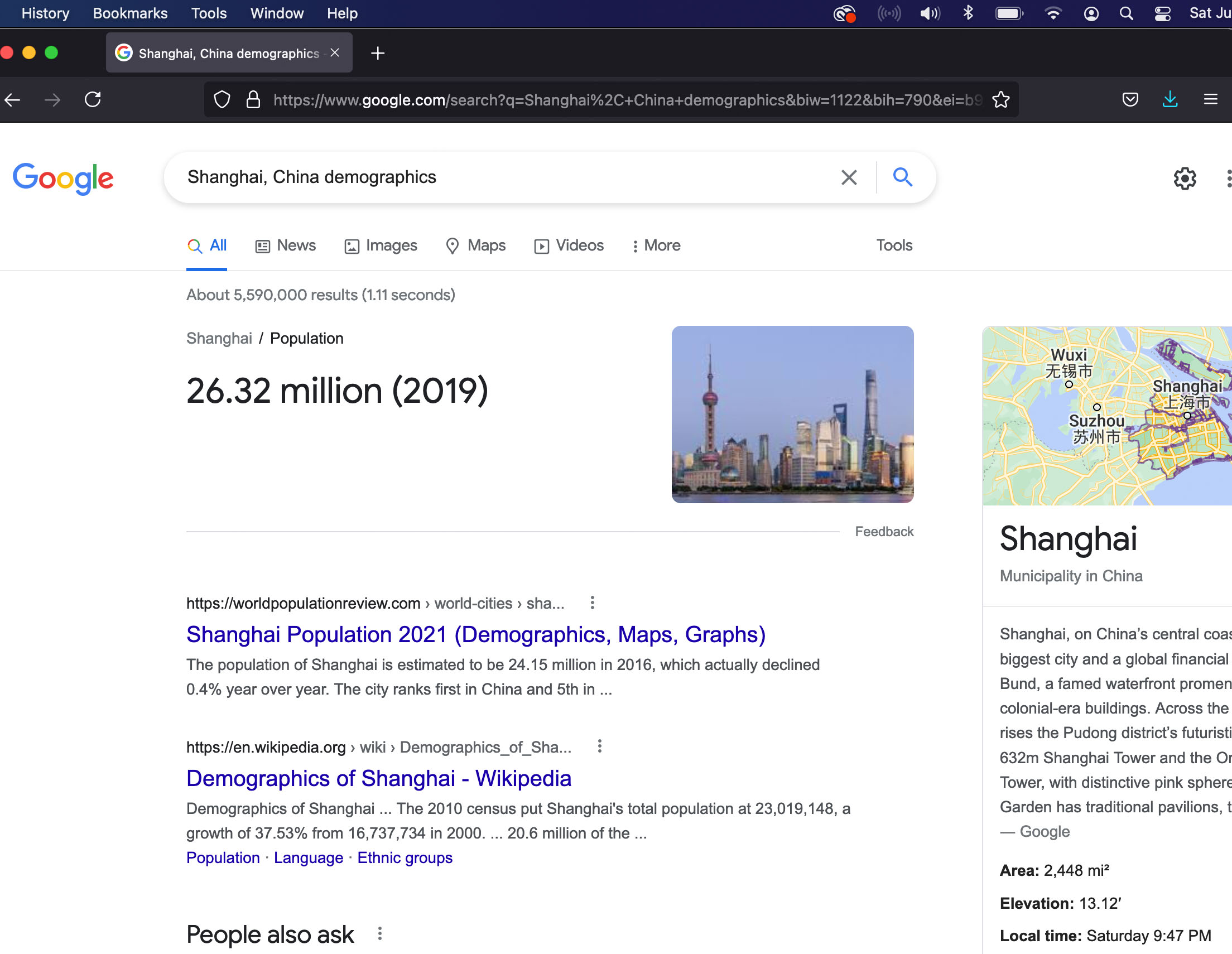Image resolution: width=1232 pixels, height=954 pixels.
Task: Open Google quick settings gear
Action: [x=1185, y=179]
